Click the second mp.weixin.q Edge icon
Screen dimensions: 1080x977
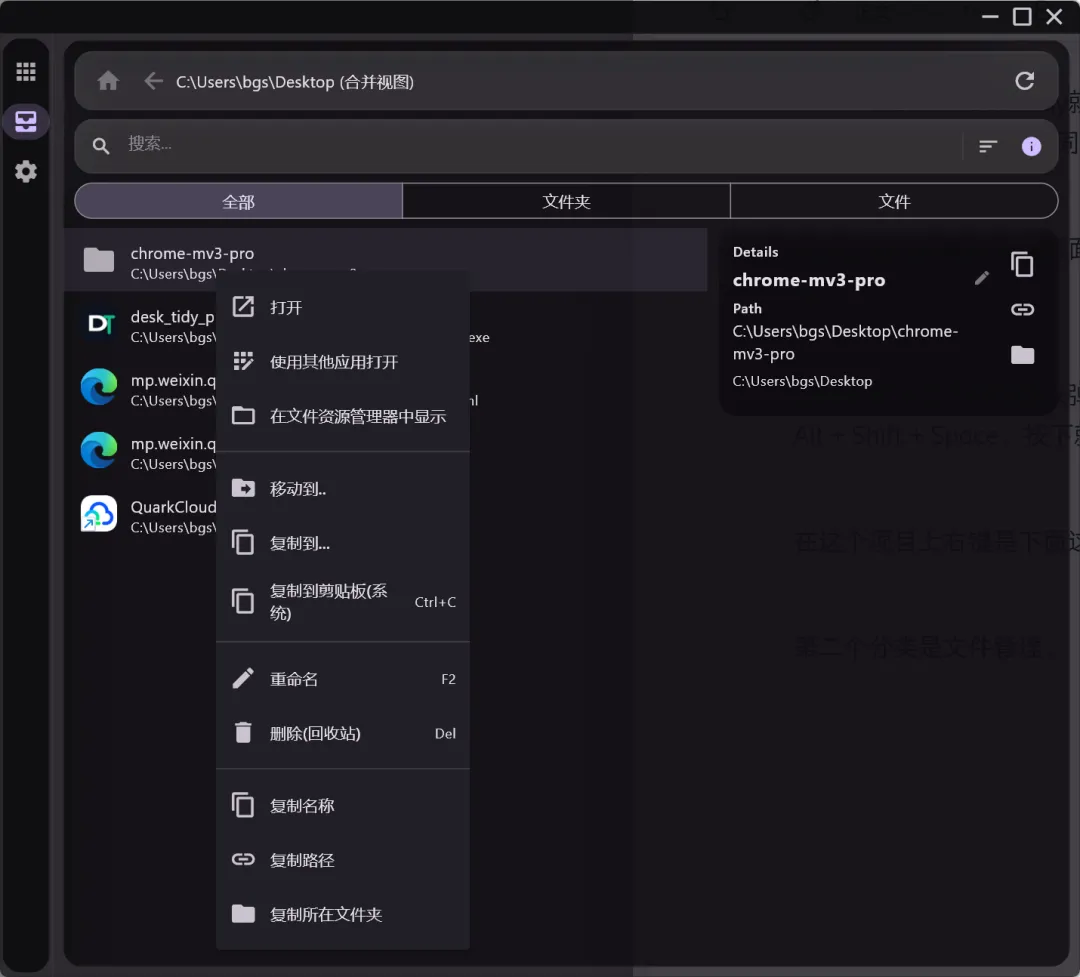(99, 450)
